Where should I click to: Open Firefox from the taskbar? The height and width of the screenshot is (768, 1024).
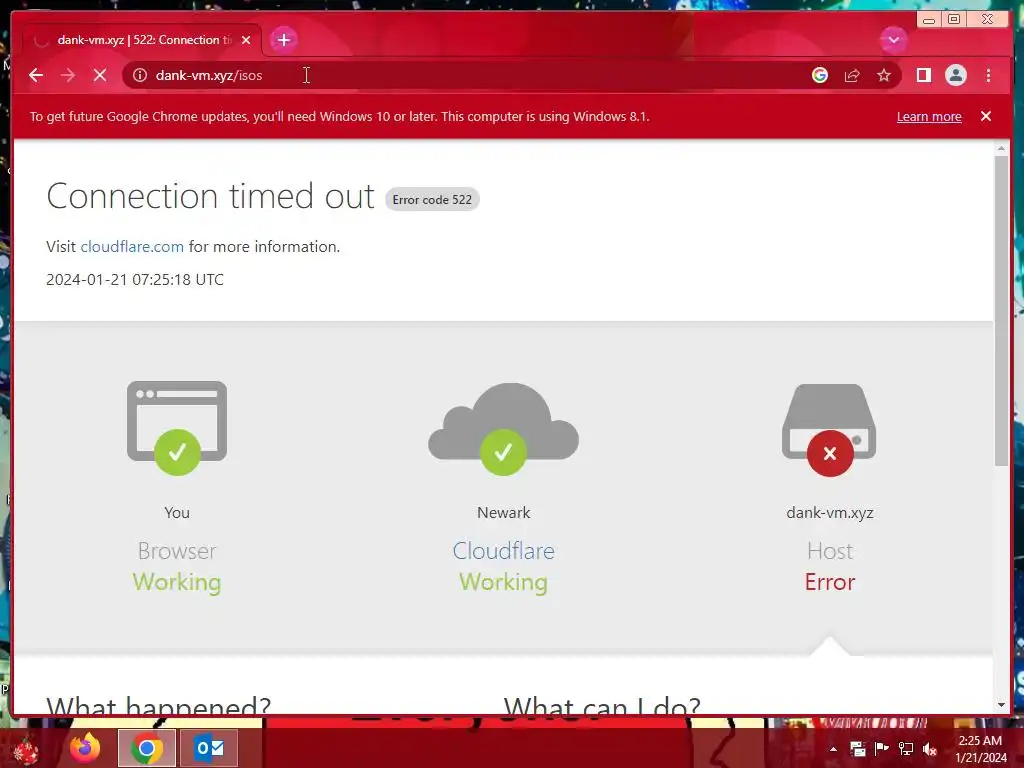click(86, 748)
